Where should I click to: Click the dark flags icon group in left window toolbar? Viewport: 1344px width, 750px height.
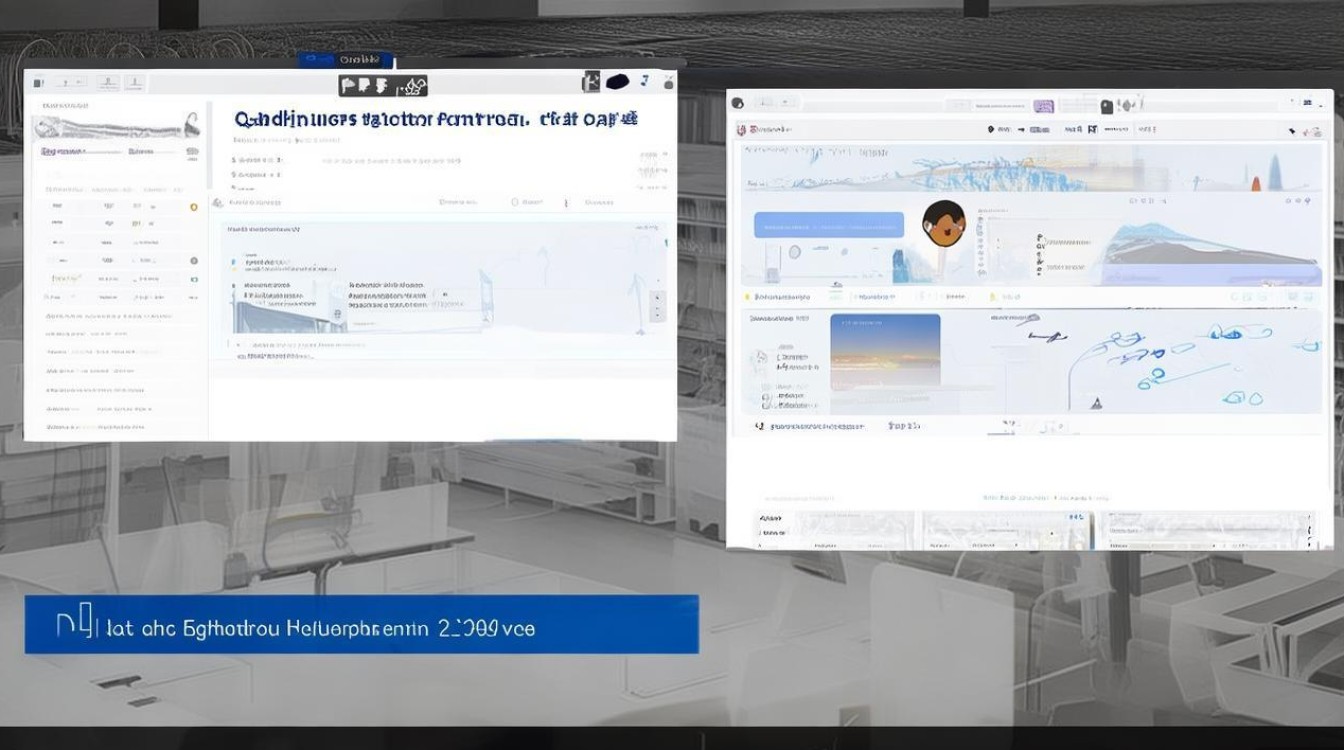click(x=383, y=85)
